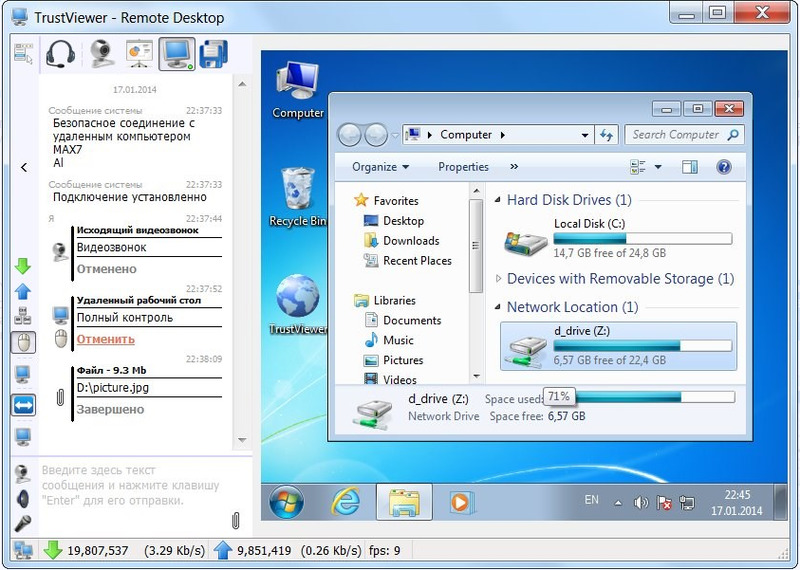Toggle the remote desktop monitor button
Screen dimensions: 800x570
(x=177, y=54)
